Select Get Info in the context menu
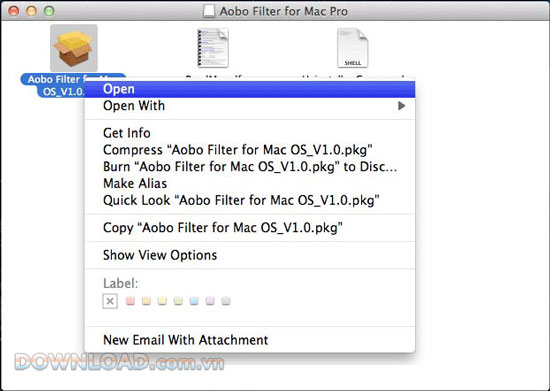The height and width of the screenshot is (391, 550). 250,133
